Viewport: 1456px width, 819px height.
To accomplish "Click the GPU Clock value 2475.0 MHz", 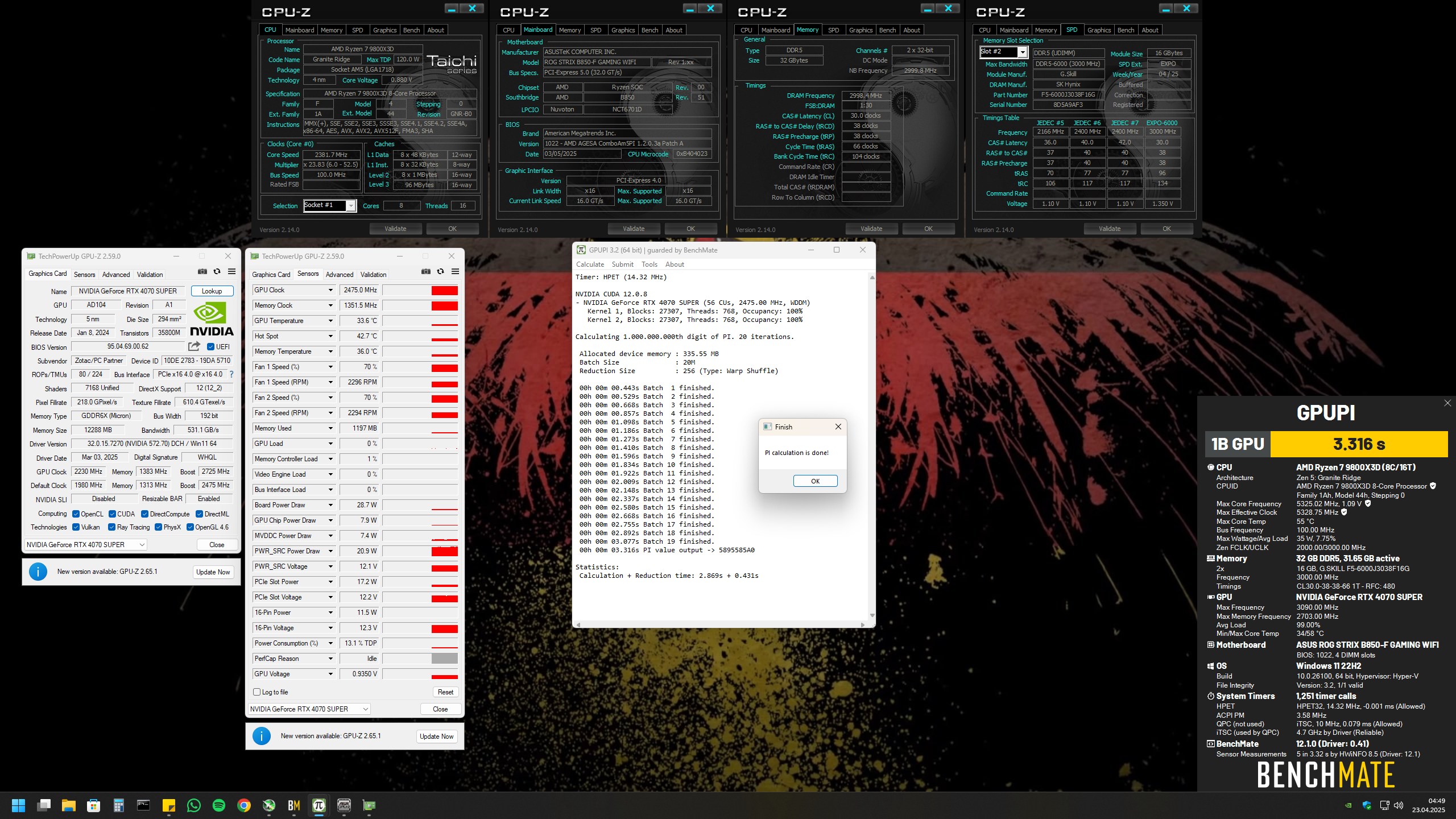I will click(x=359, y=290).
